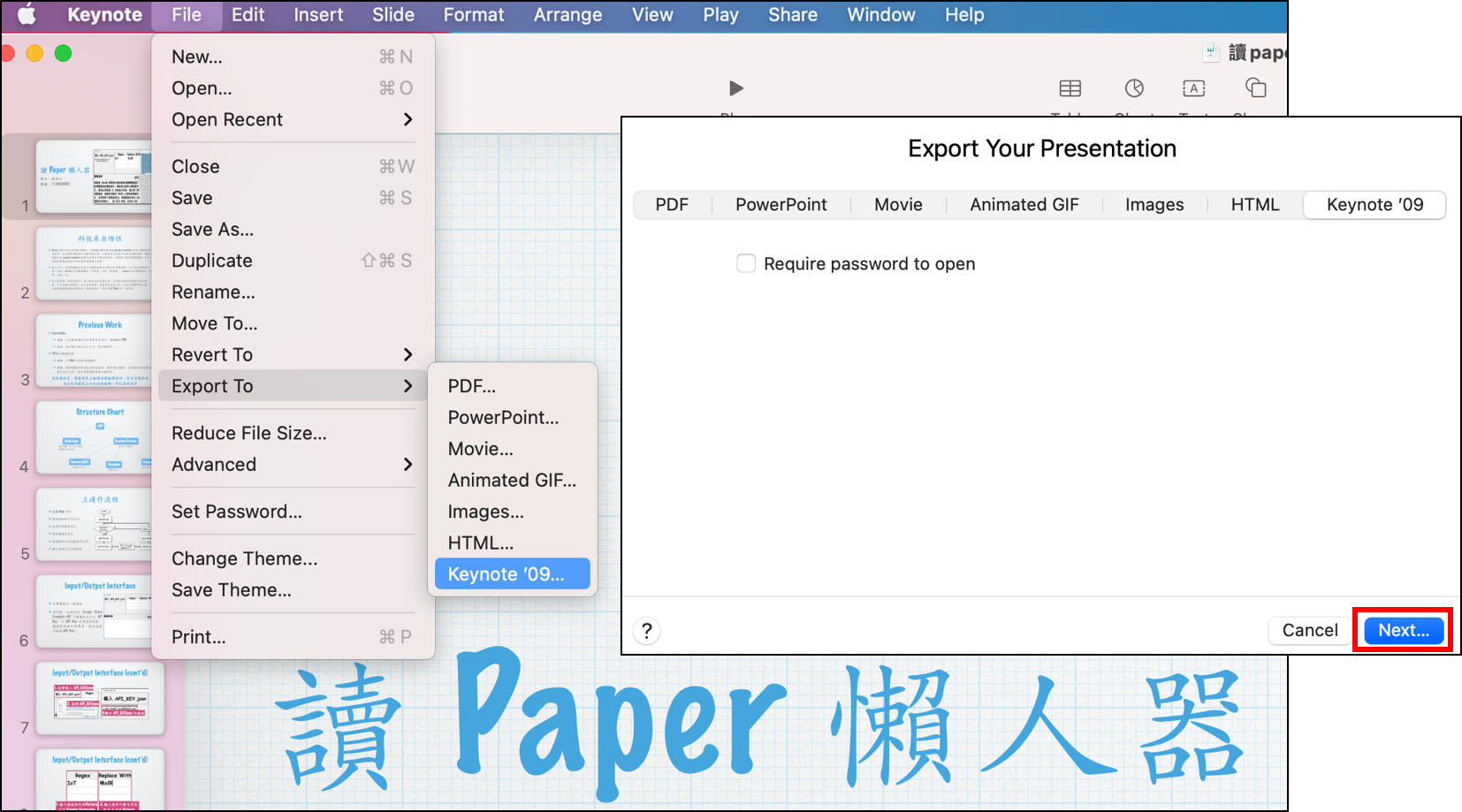
Task: Click the document icon beside the title
Action: (1212, 53)
